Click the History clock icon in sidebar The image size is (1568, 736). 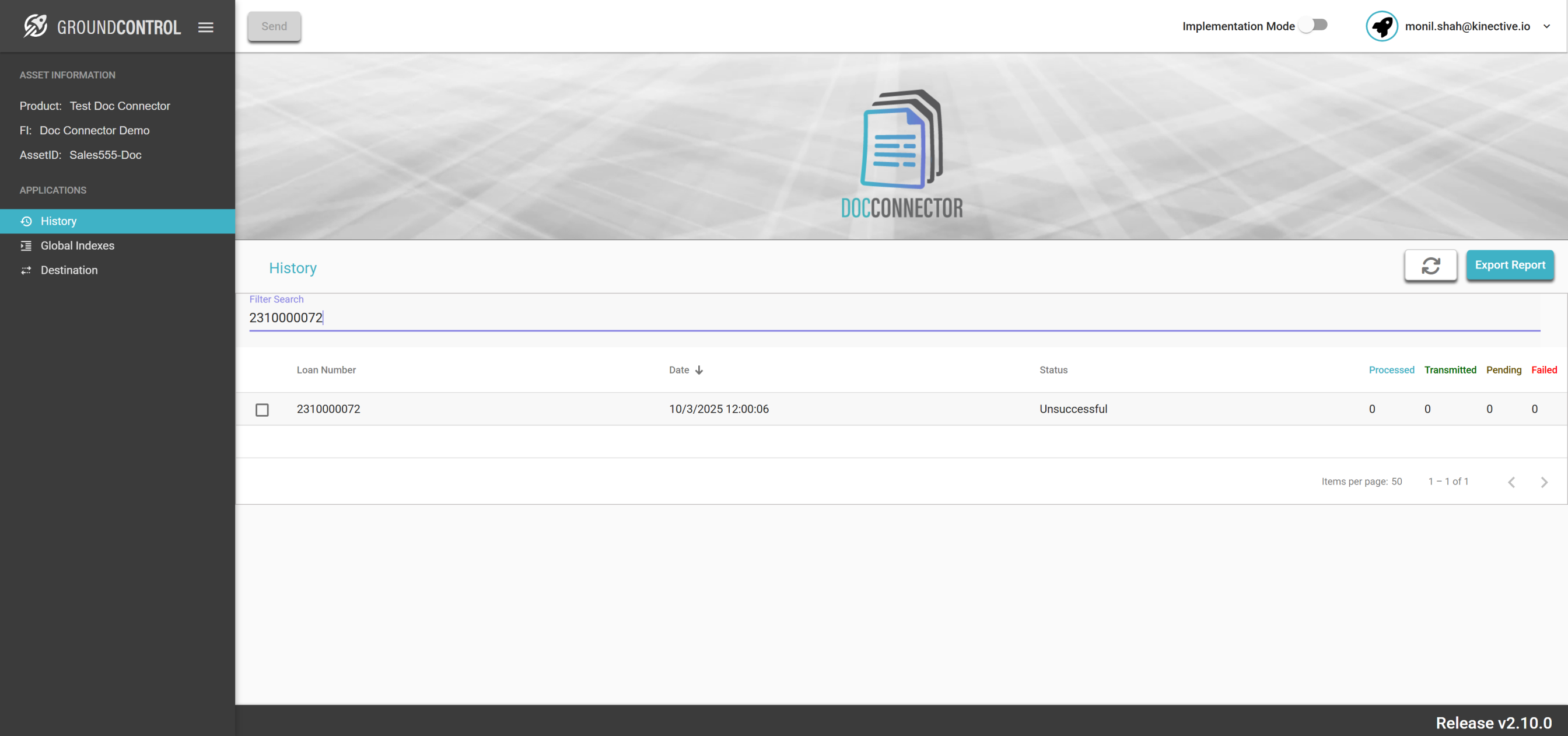coord(26,221)
